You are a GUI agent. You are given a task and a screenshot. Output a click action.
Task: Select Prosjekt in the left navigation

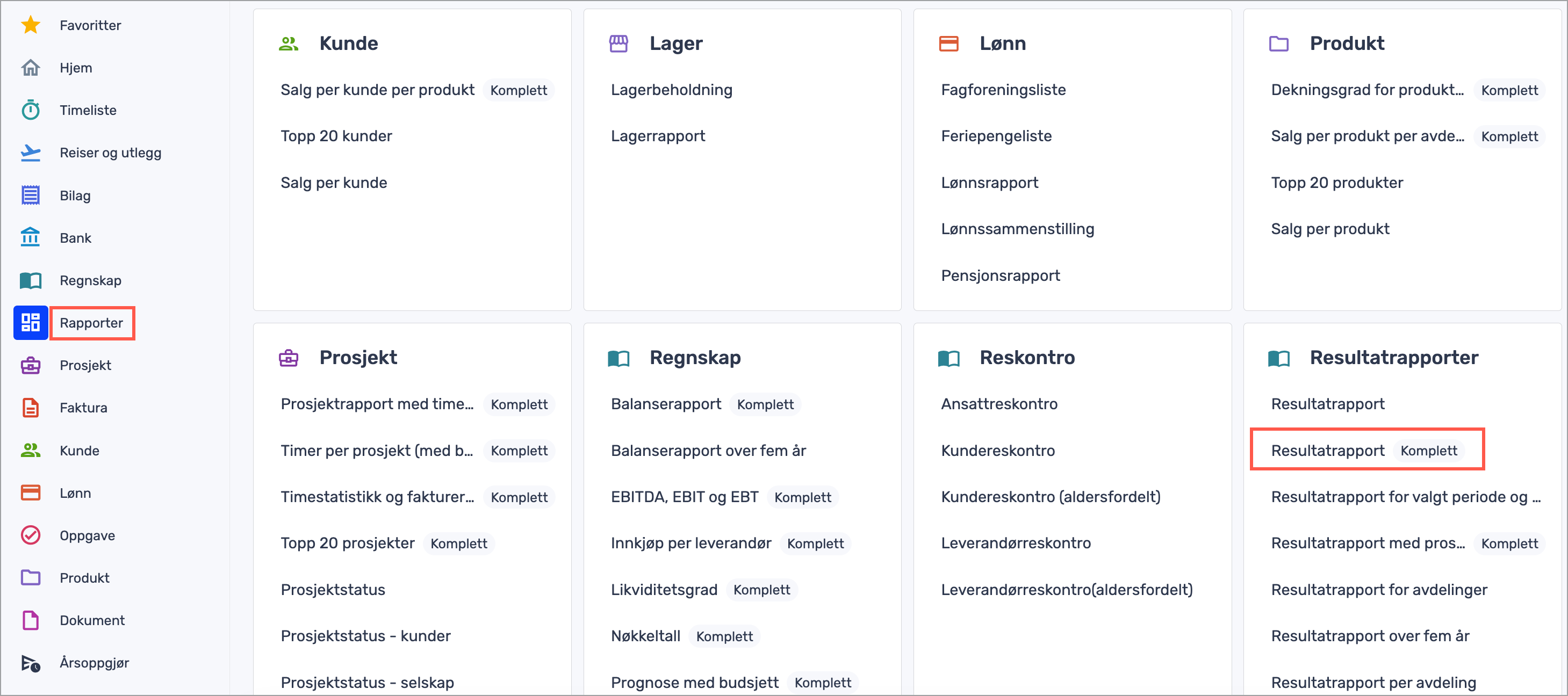[85, 365]
